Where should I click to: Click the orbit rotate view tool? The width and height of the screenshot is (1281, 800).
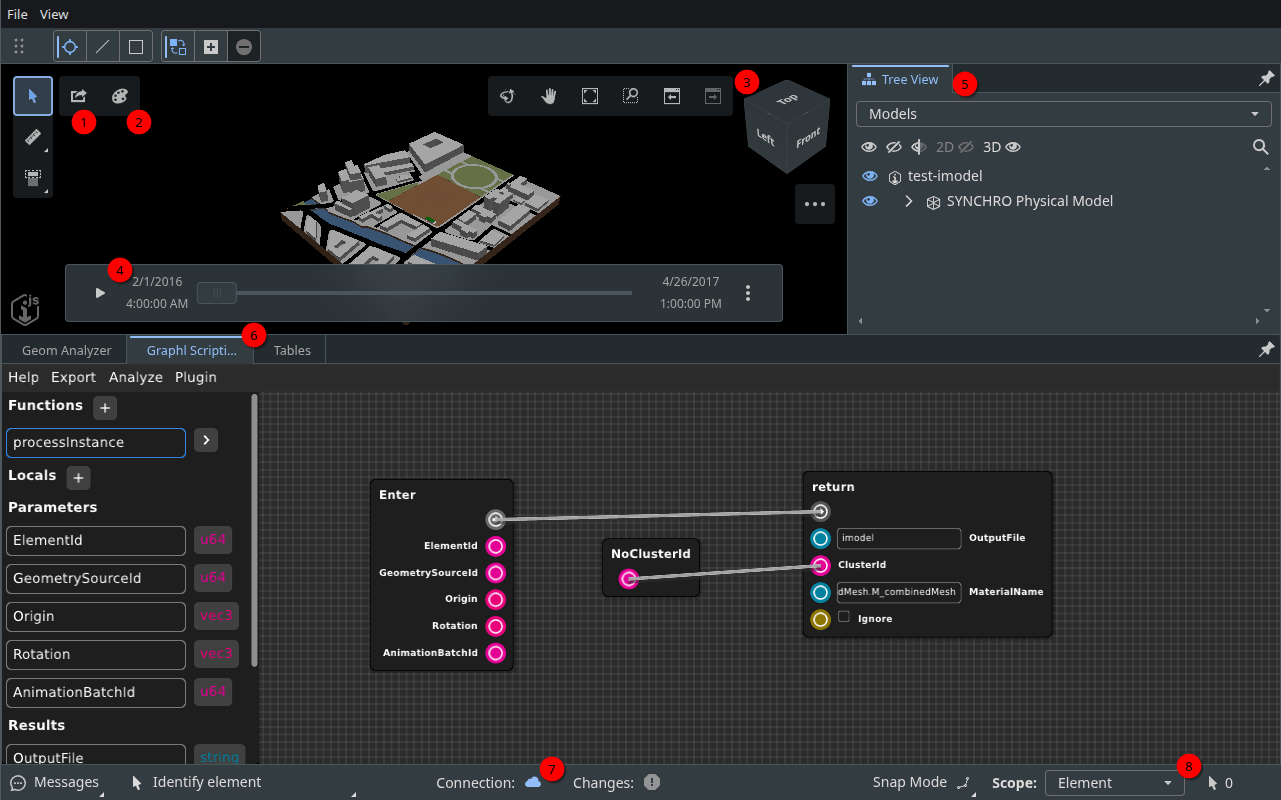pos(507,95)
